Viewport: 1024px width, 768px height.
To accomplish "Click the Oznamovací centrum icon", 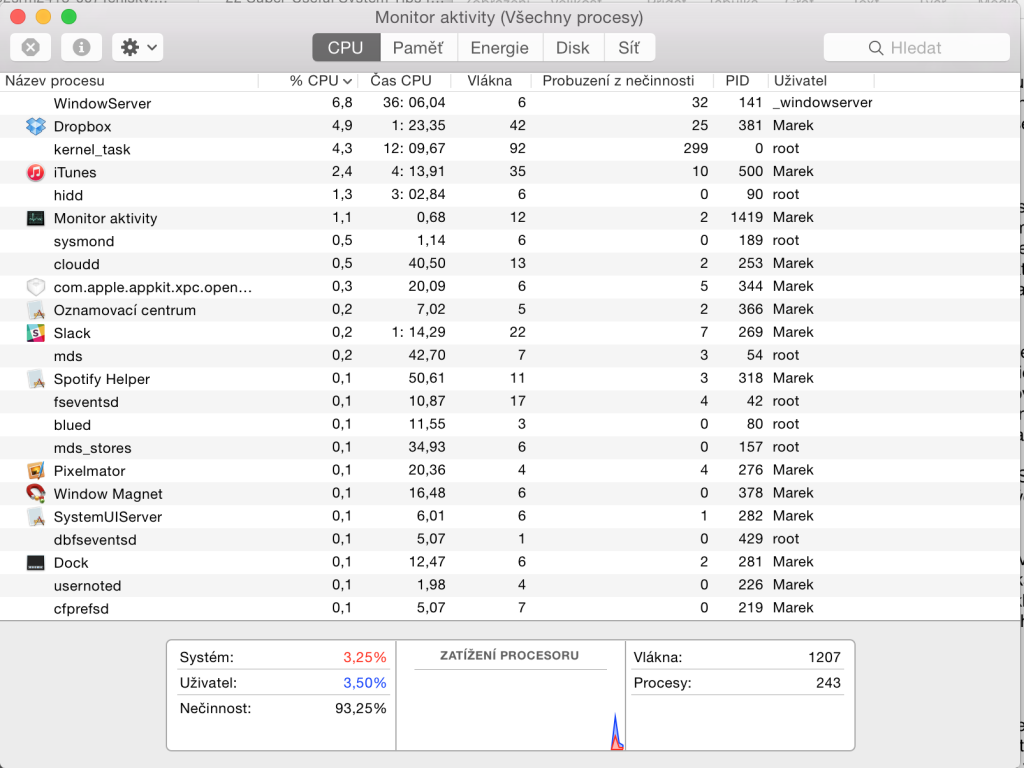I will tap(36, 310).
